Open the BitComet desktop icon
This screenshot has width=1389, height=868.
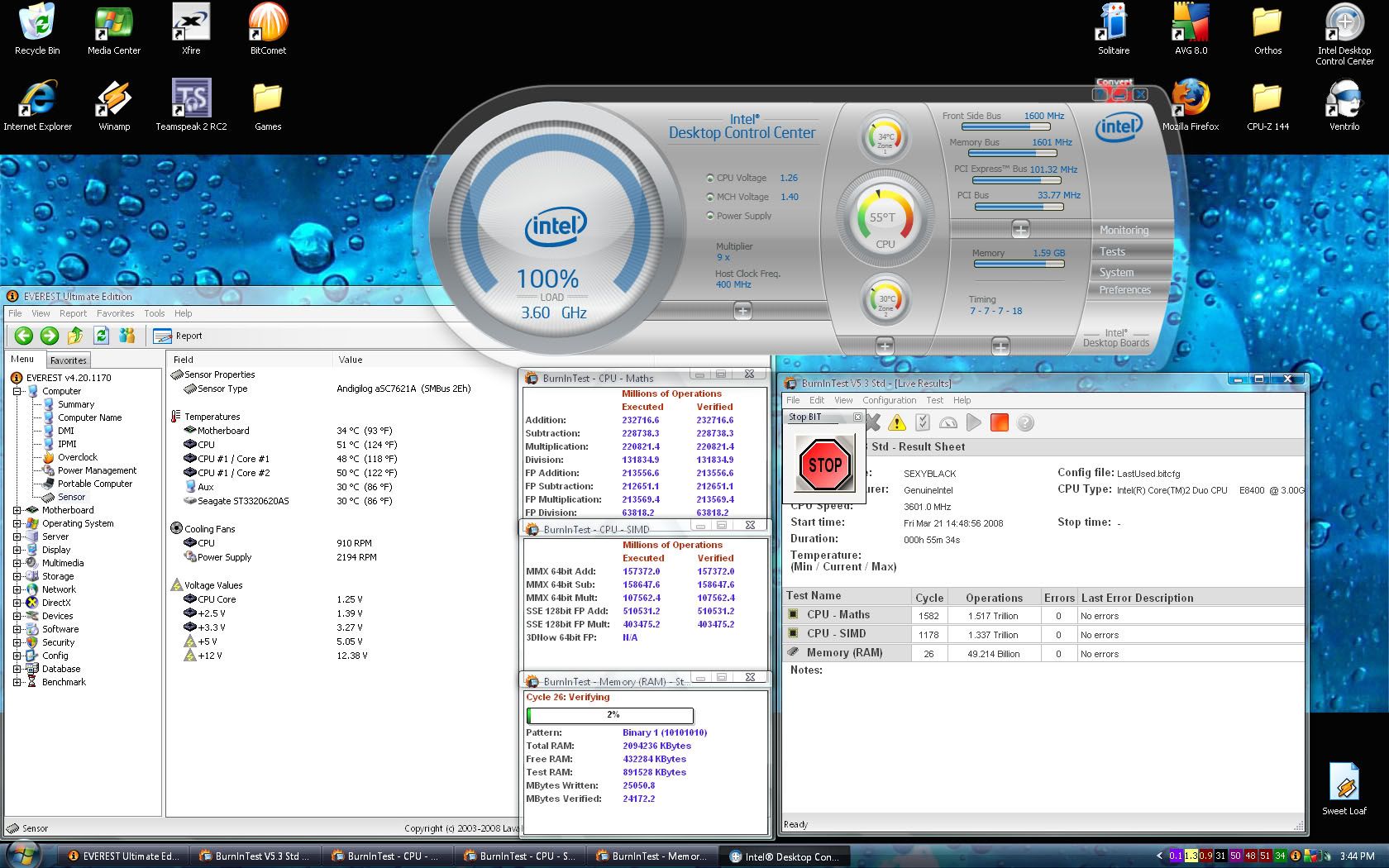(268, 29)
